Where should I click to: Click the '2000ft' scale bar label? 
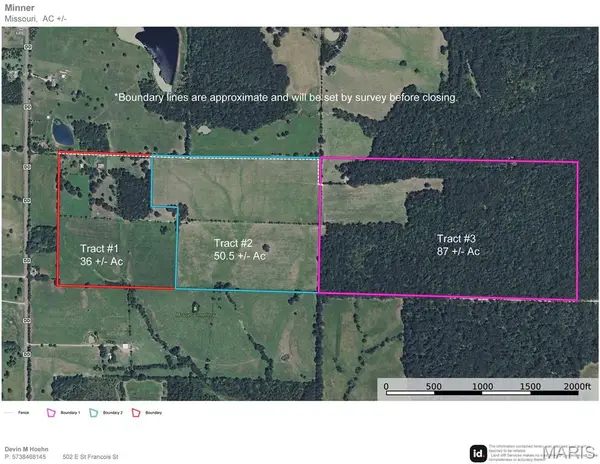(577, 386)
